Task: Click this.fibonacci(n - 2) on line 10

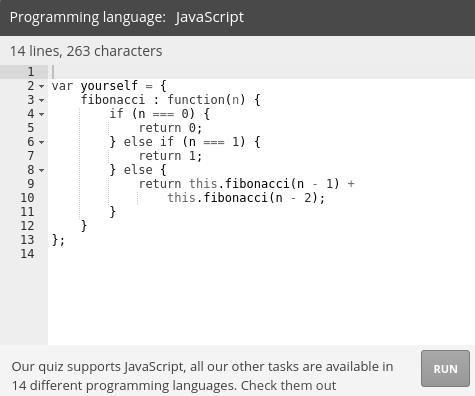Action: pyautogui.click(x=242, y=198)
